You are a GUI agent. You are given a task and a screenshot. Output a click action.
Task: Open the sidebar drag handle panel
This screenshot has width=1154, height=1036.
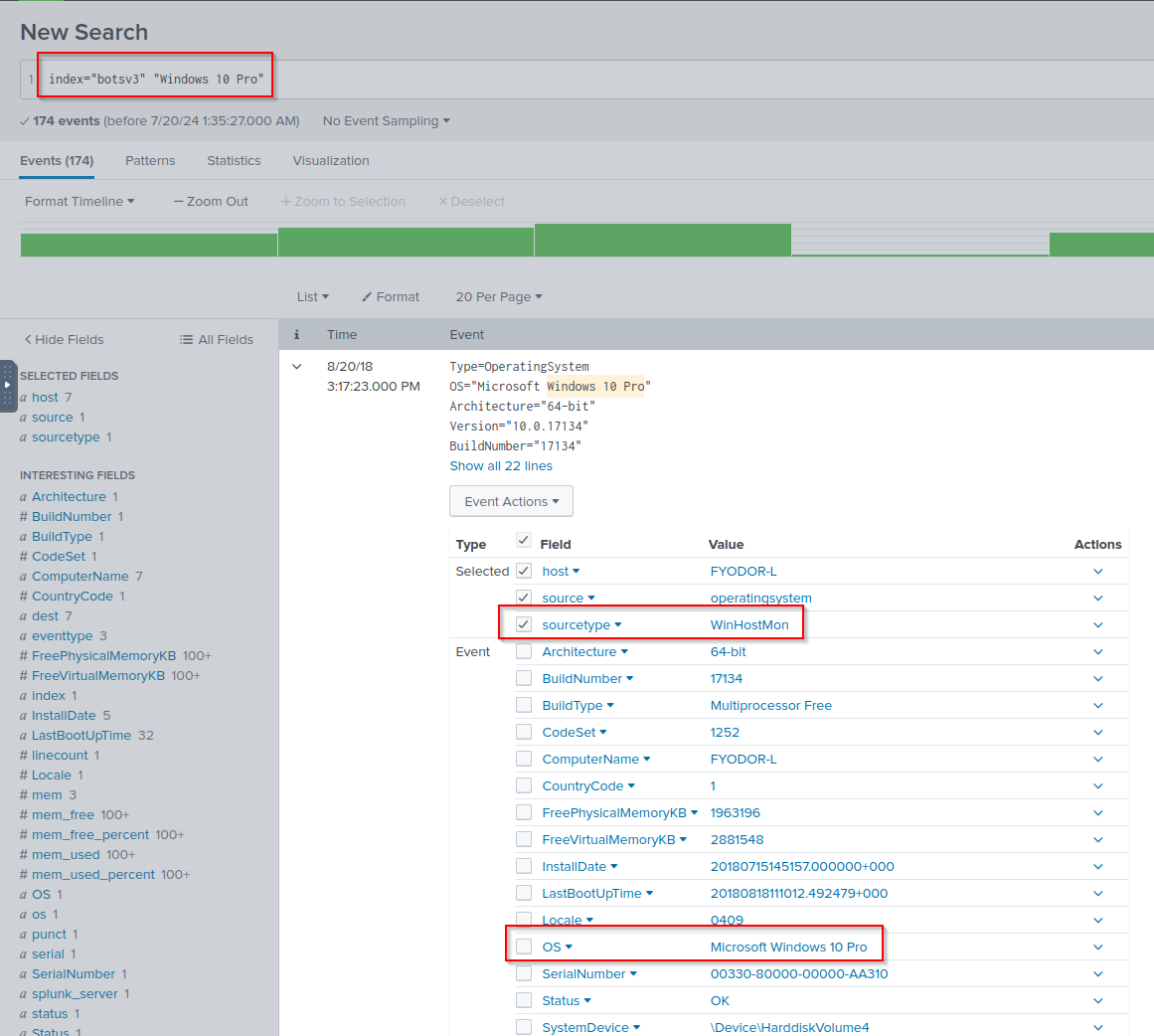(8, 385)
